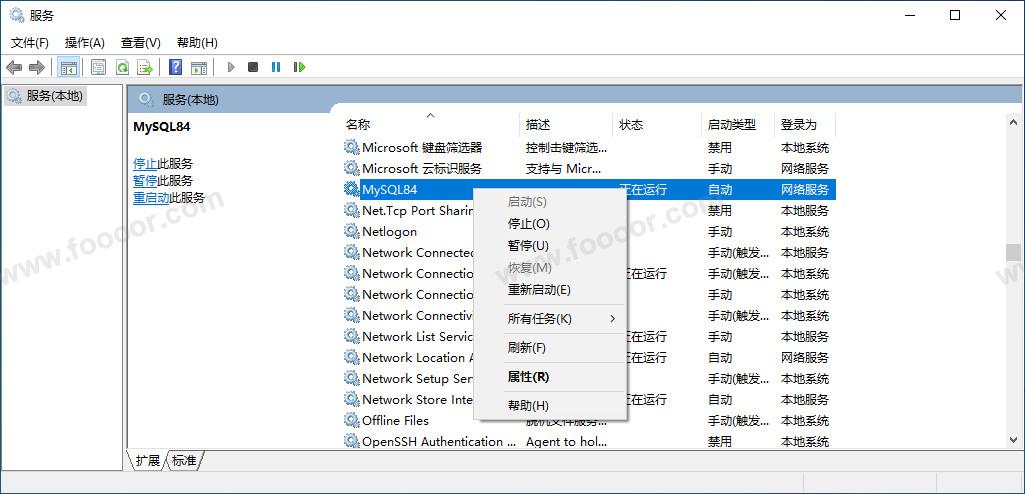The width and height of the screenshot is (1025, 494).
Task: Open Help via blue question-mark icon
Action: (176, 67)
